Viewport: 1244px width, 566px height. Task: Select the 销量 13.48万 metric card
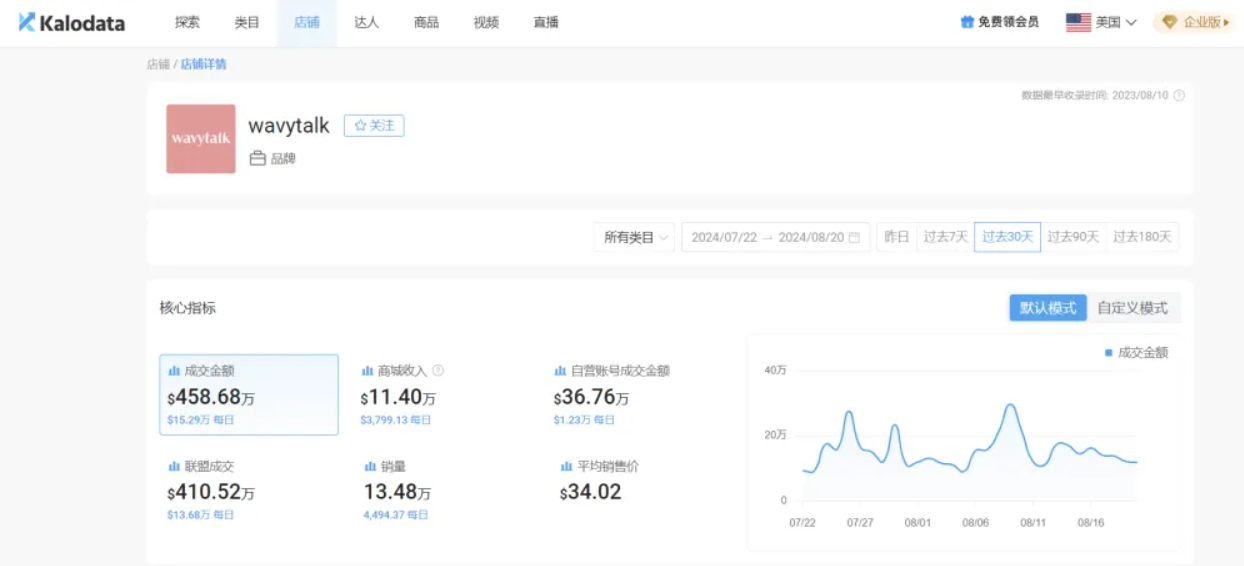pos(396,490)
